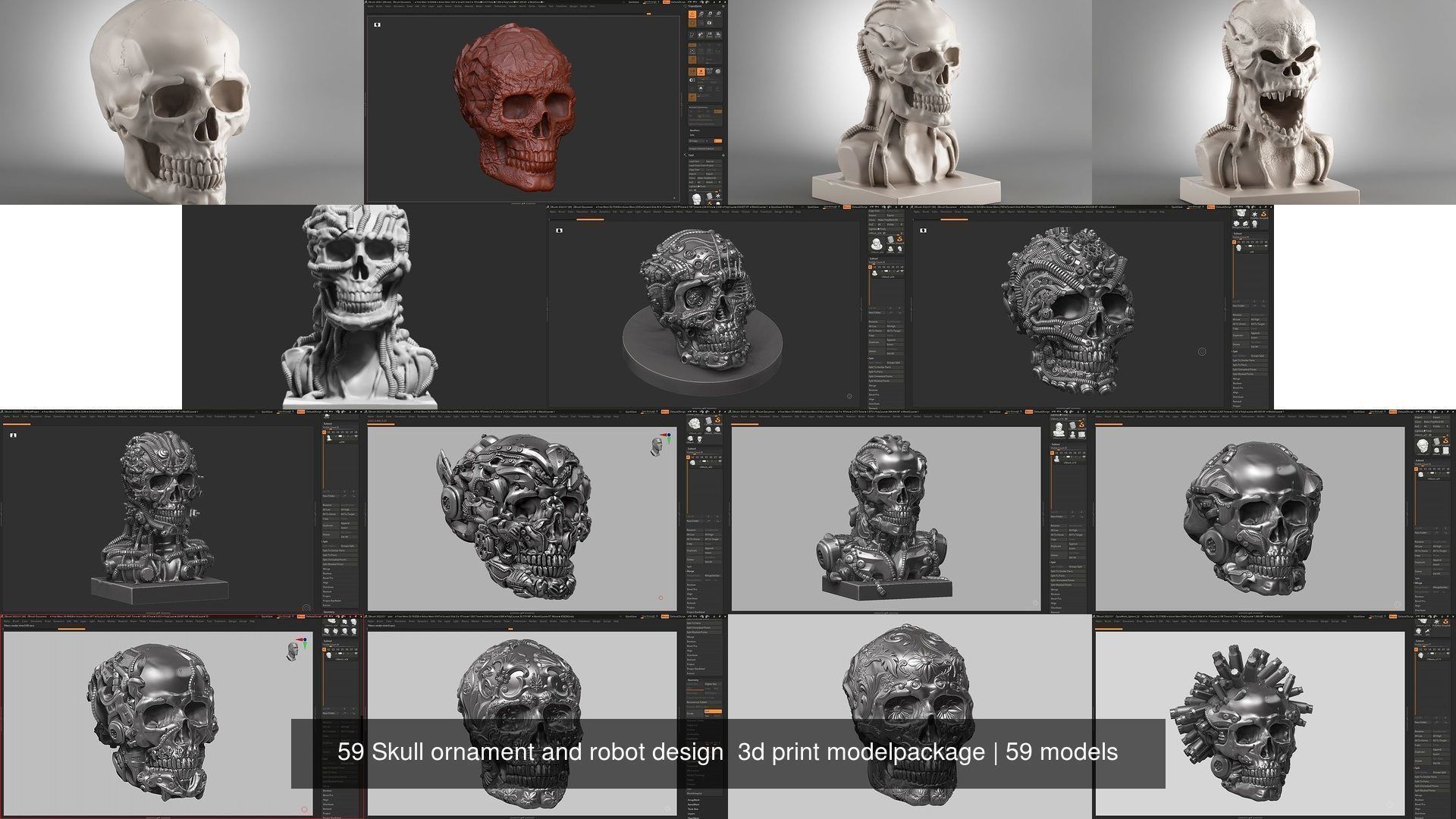Screen dimensions: 1456x819
Task: Click the head view icon in red skull canvas
Action: [x=377, y=24]
